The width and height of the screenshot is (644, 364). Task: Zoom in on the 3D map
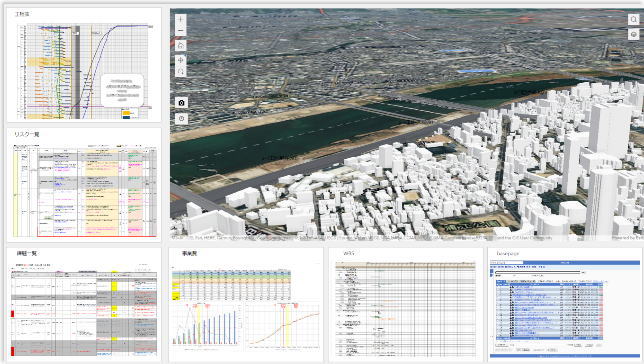click(181, 19)
